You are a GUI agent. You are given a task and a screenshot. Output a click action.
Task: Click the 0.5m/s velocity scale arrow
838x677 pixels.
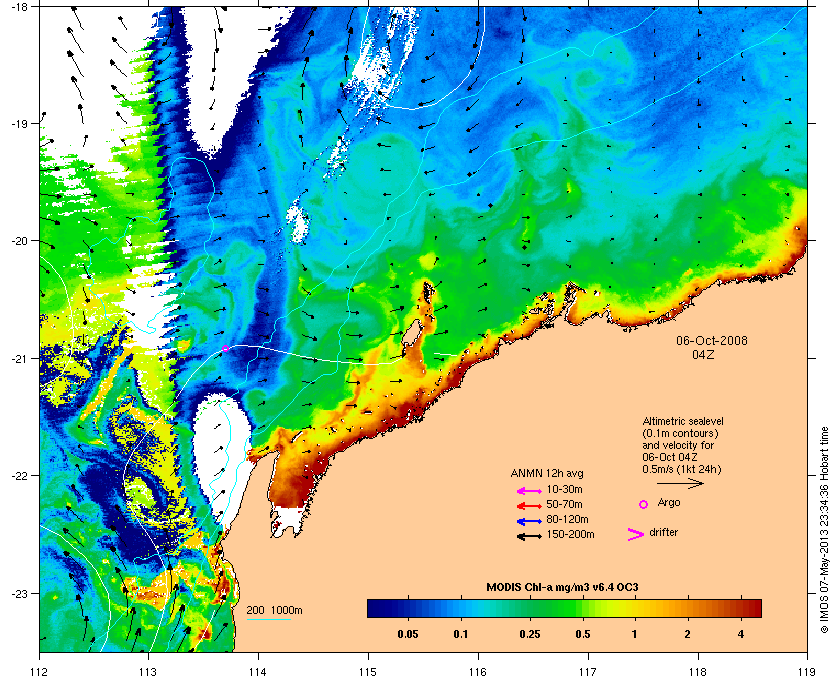[x=680, y=484]
